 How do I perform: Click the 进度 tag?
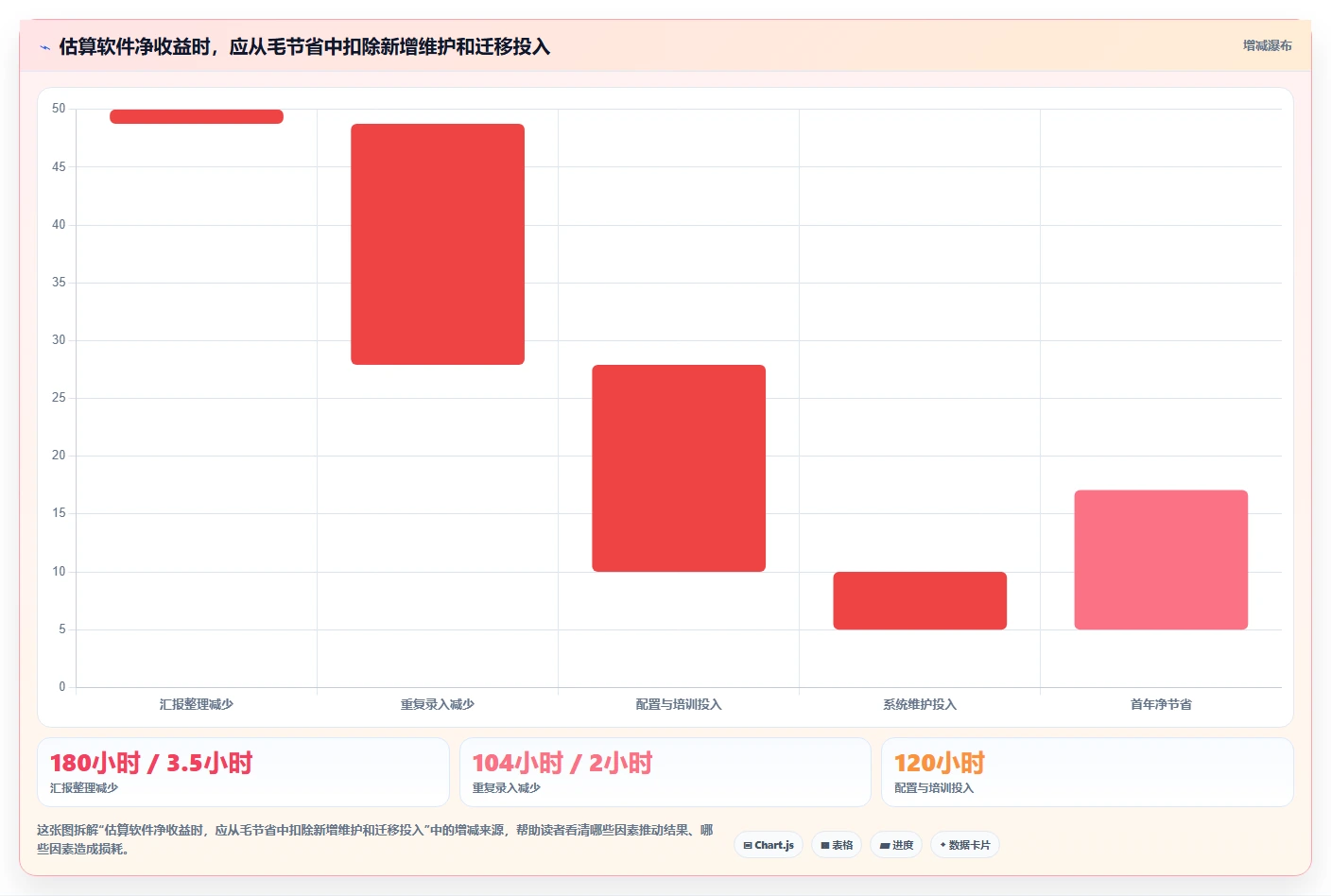(x=896, y=845)
